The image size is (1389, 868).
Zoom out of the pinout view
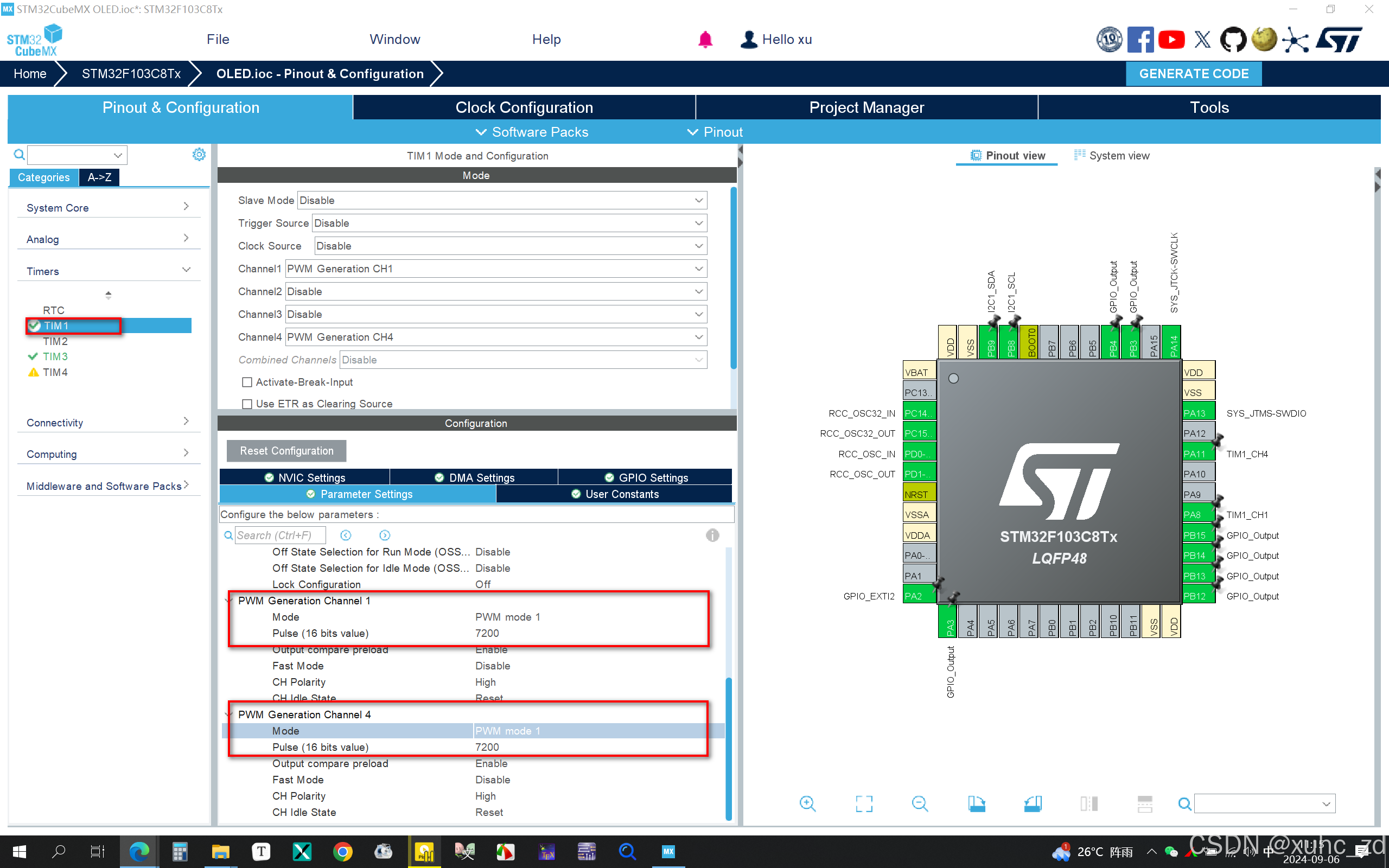[920, 803]
